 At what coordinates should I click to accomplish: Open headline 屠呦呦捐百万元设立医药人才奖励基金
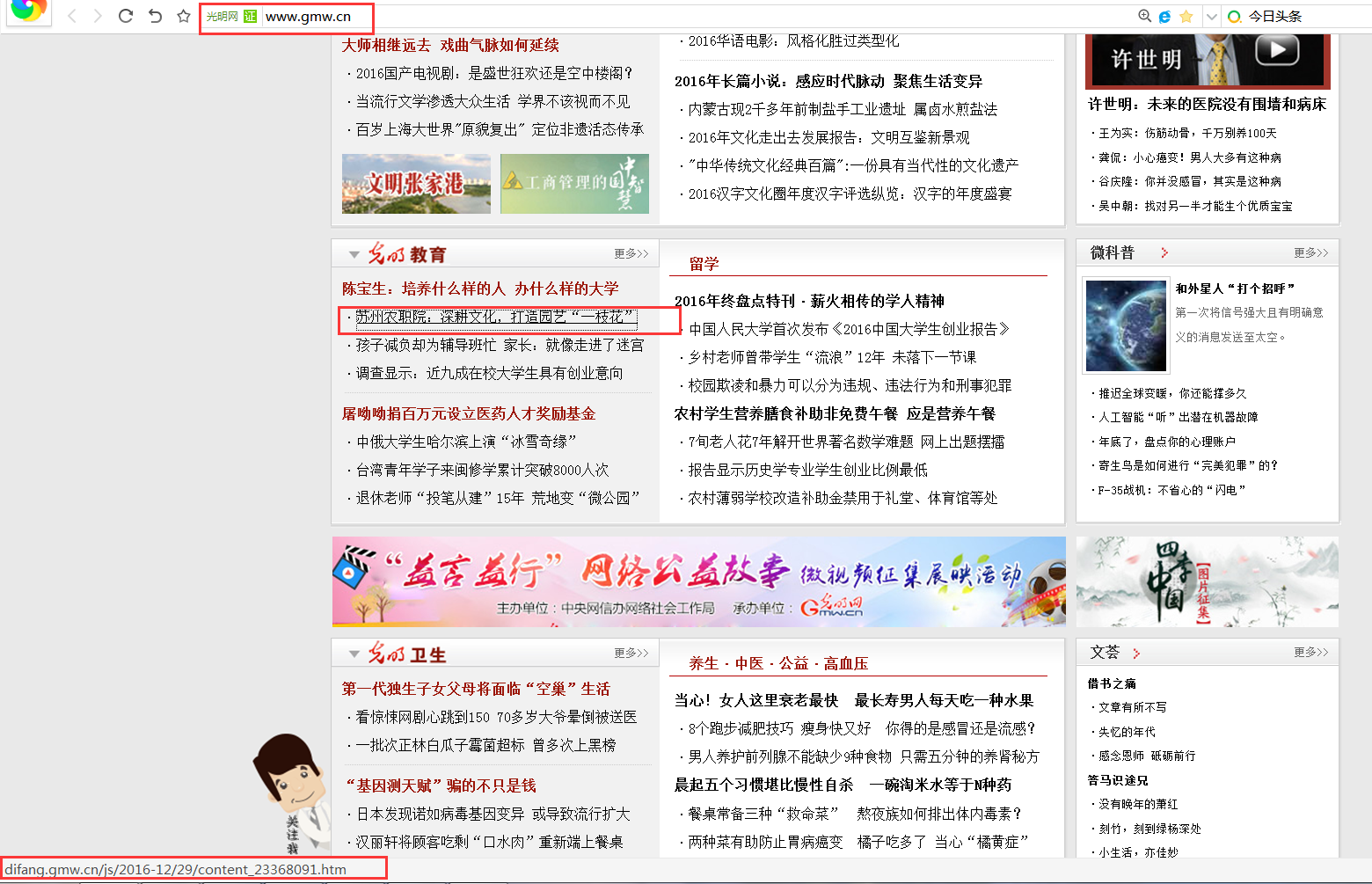(469, 413)
